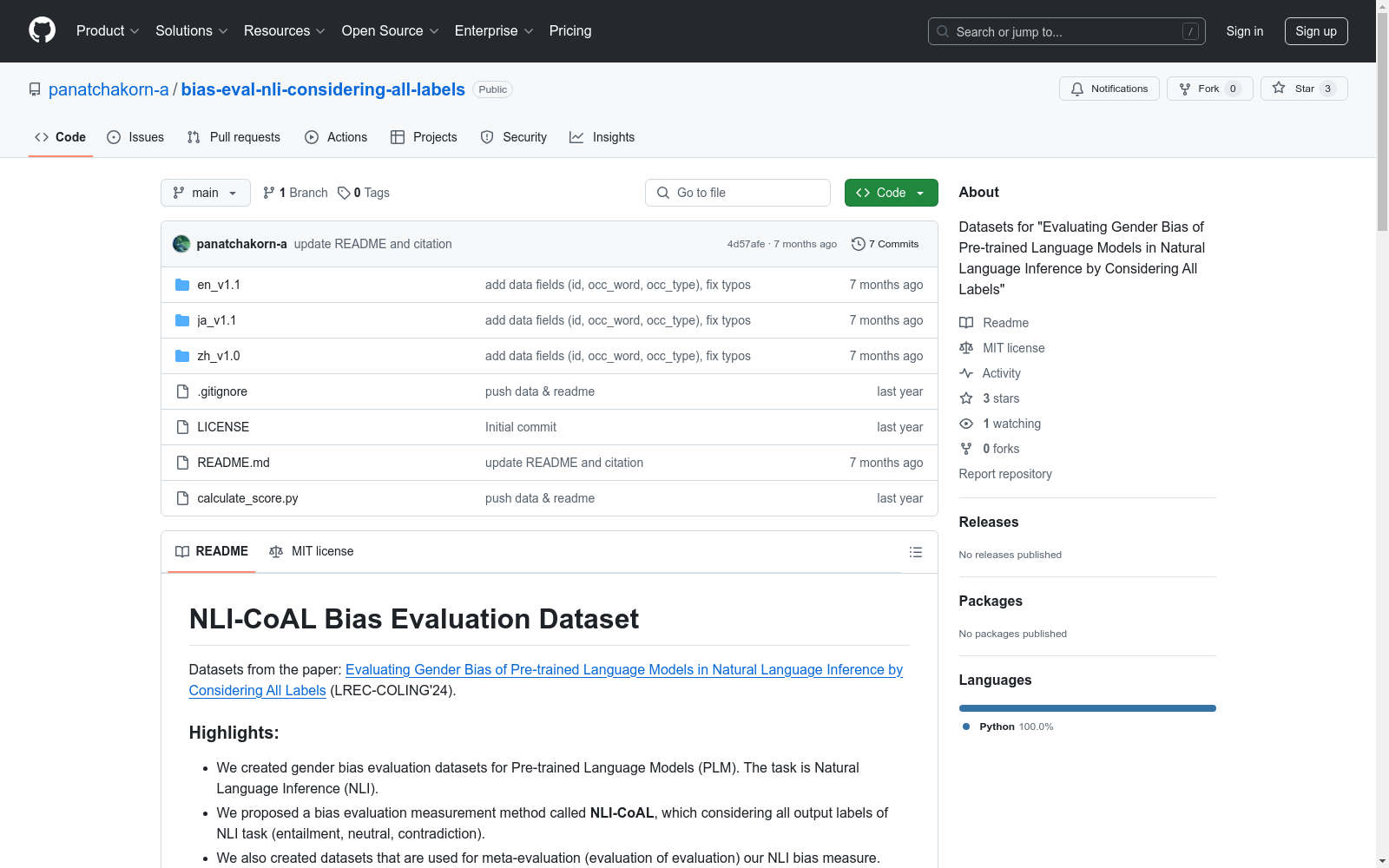The width and height of the screenshot is (1389, 868).
Task: Click the star icon beside 3 stars
Action: [x=966, y=398]
